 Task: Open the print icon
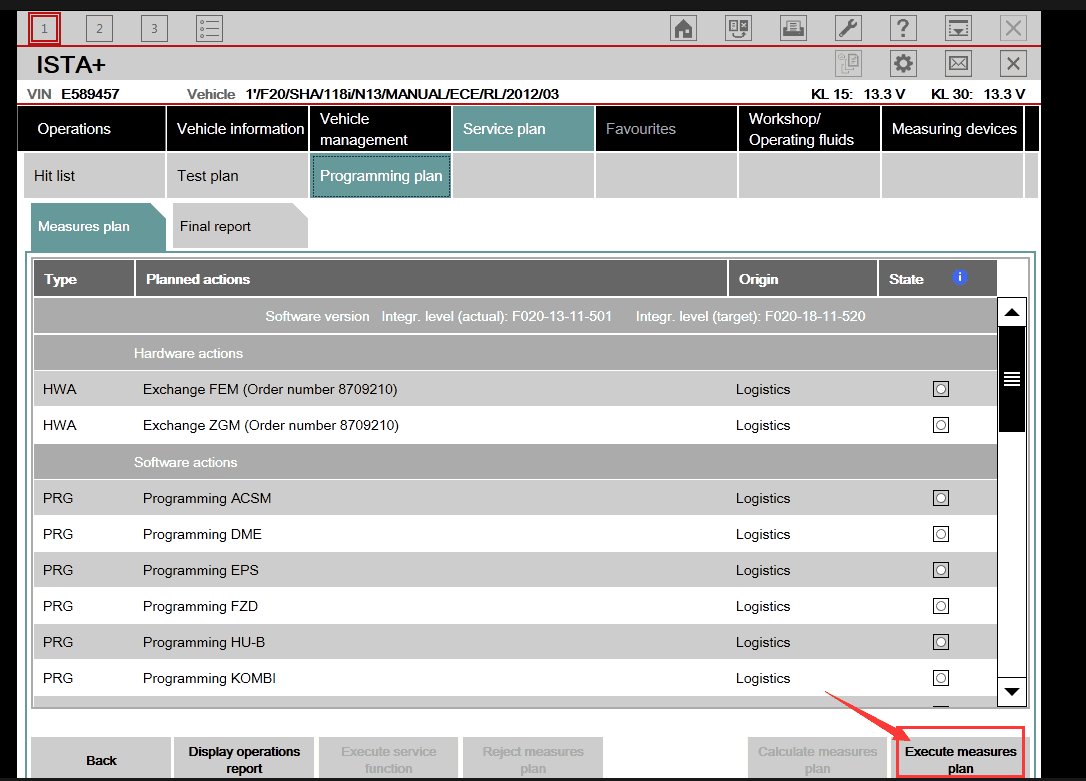tap(793, 28)
